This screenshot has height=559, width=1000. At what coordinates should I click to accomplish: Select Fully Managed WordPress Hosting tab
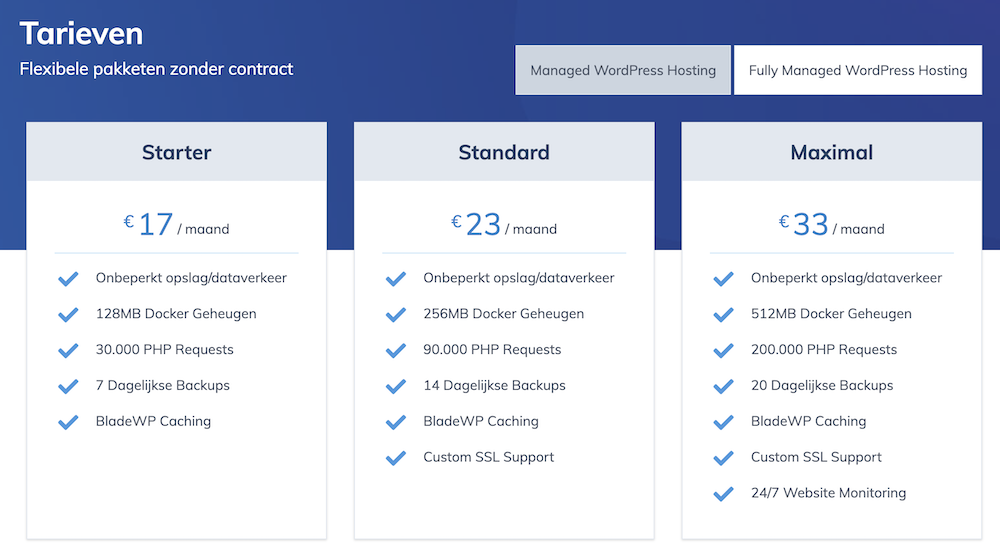pyautogui.click(x=858, y=71)
